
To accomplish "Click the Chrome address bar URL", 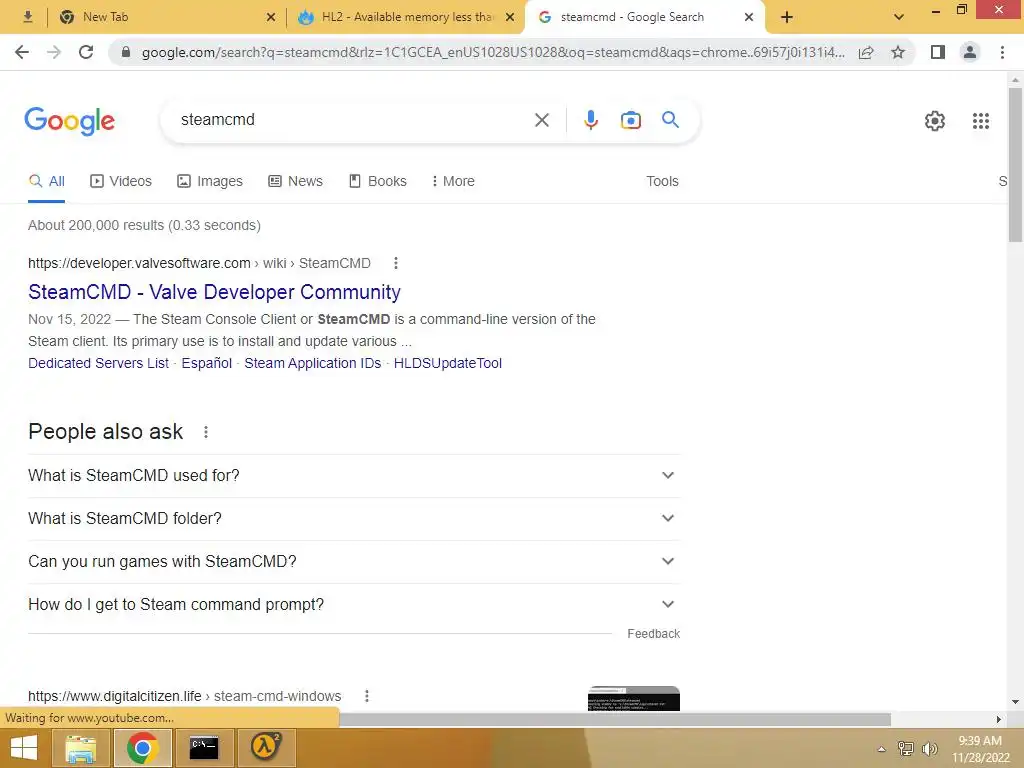I will click(492, 52).
